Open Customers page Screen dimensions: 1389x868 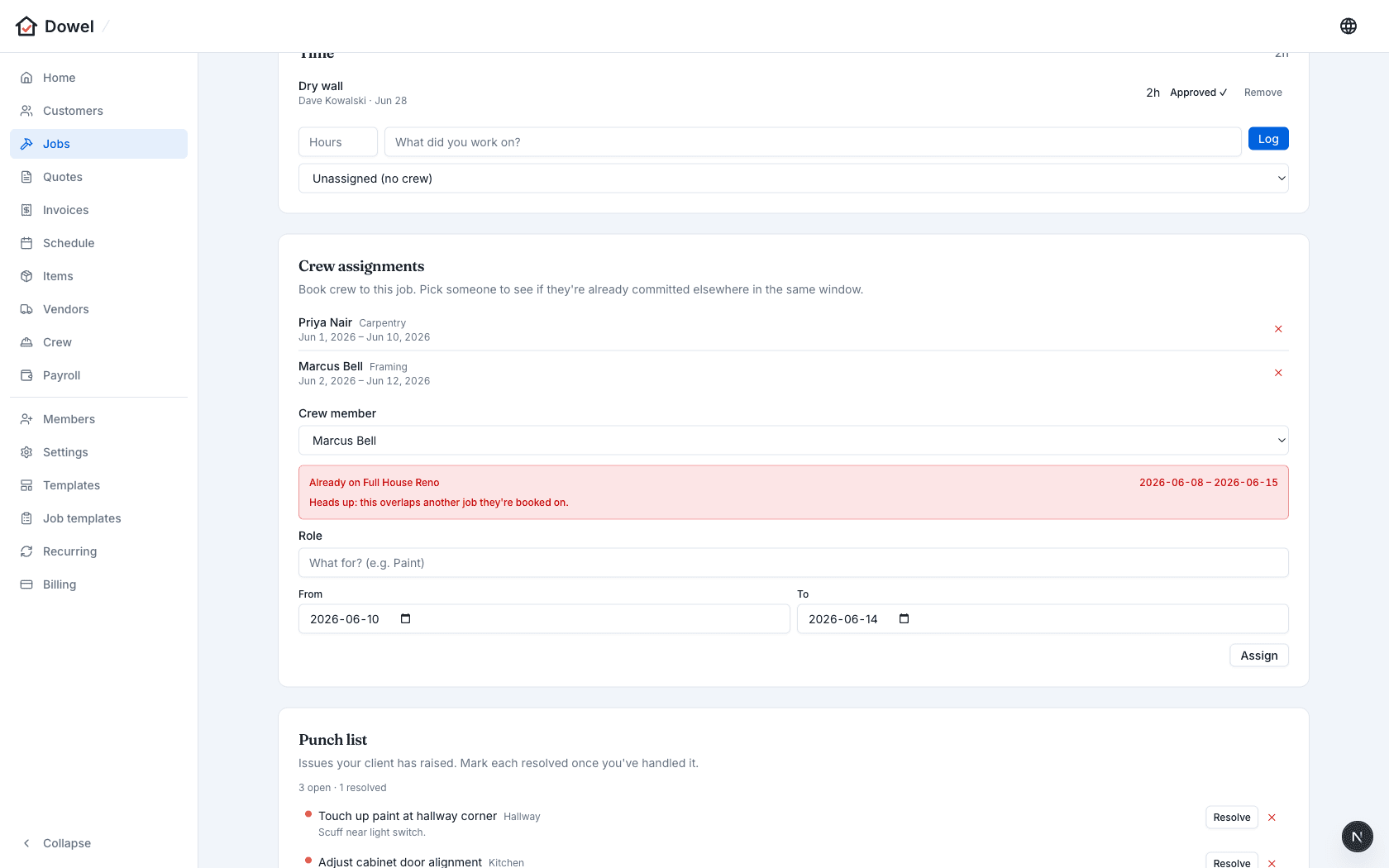point(98,111)
